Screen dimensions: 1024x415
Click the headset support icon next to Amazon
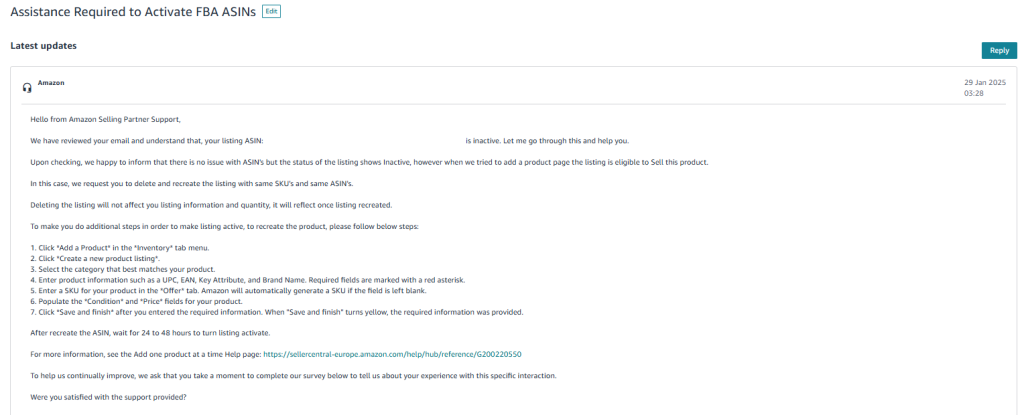pyautogui.click(x=27, y=88)
